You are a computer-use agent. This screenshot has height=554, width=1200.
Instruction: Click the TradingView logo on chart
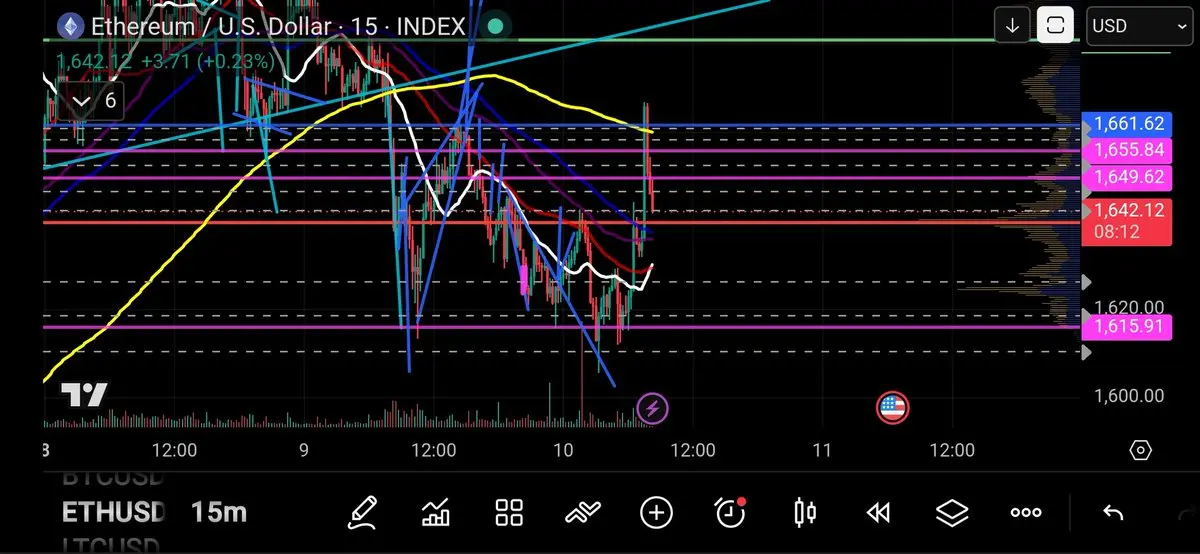coord(84,394)
